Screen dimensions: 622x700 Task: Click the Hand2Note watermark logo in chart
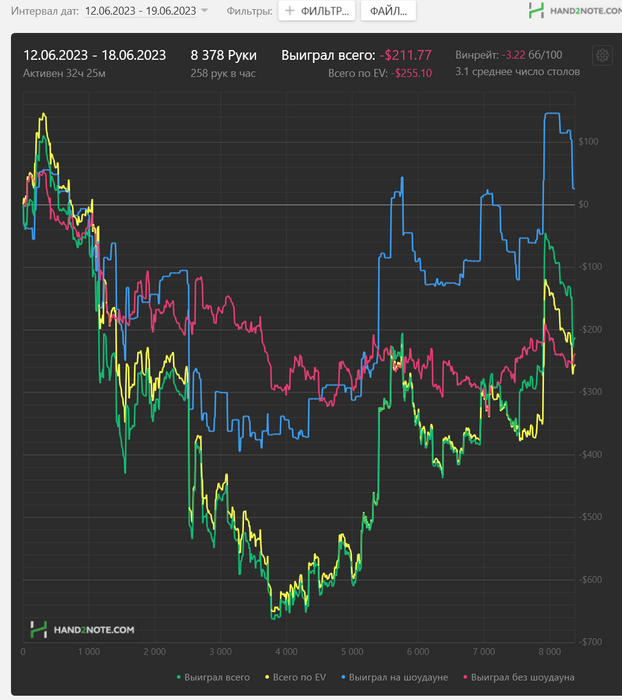[82, 629]
